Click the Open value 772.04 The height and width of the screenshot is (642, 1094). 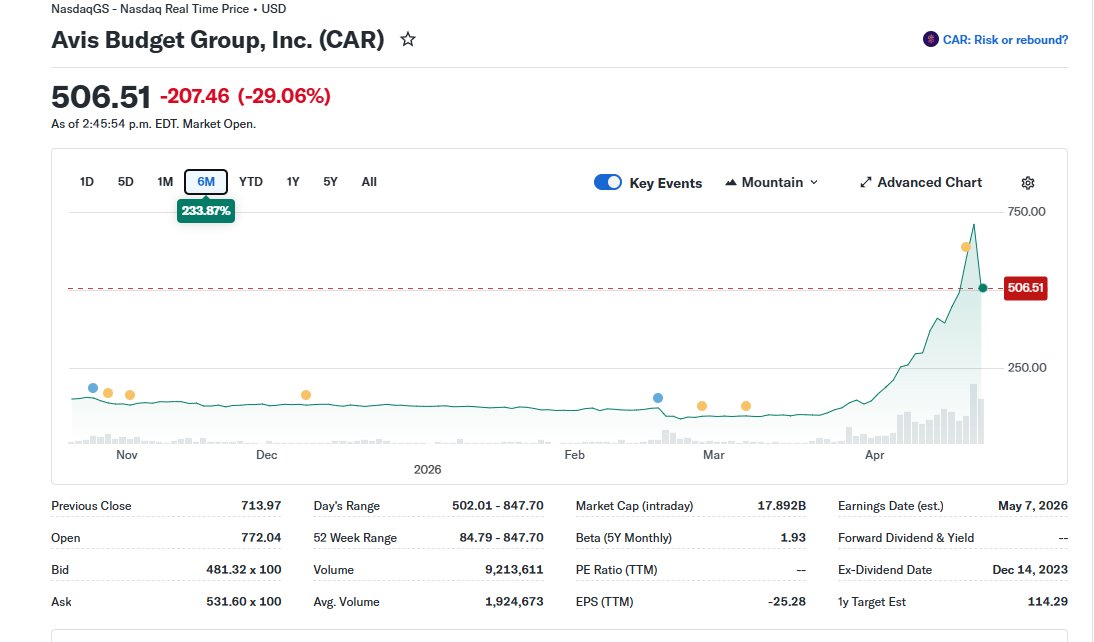point(261,537)
